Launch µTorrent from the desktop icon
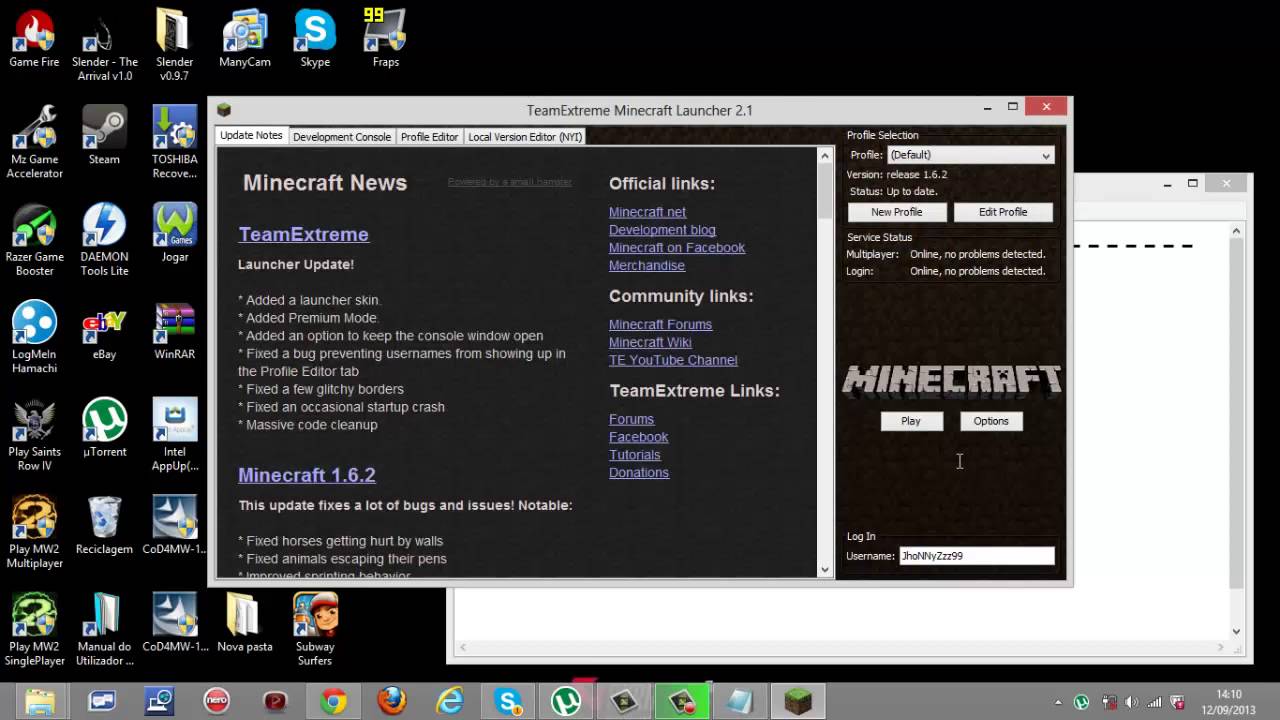This screenshot has height=720, width=1280. 104,426
